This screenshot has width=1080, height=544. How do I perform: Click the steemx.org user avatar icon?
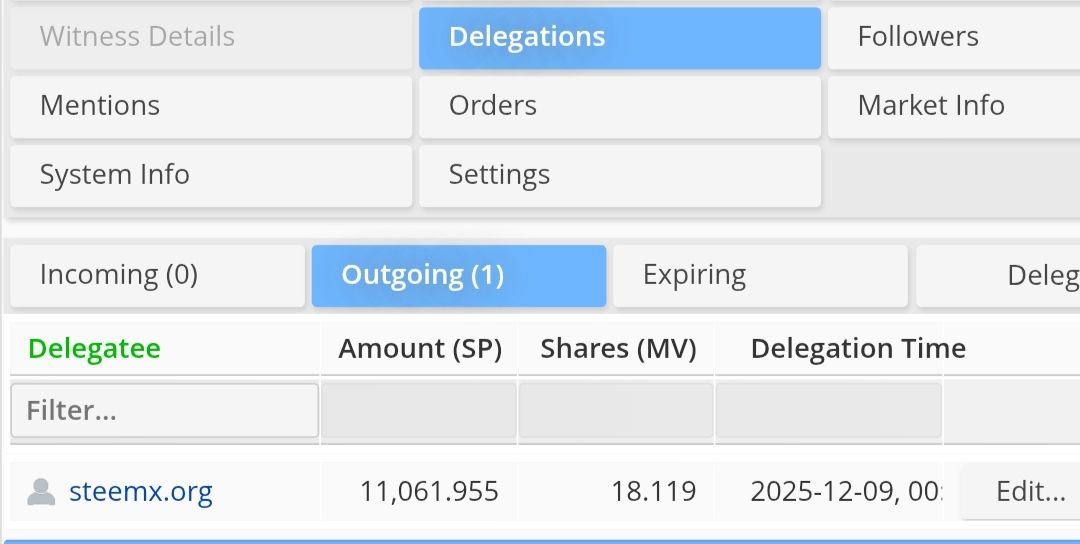[x=41, y=492]
